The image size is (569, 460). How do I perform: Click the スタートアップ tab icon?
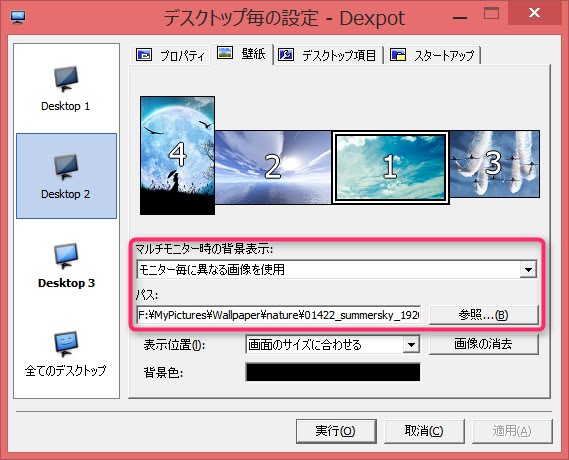click(x=398, y=55)
